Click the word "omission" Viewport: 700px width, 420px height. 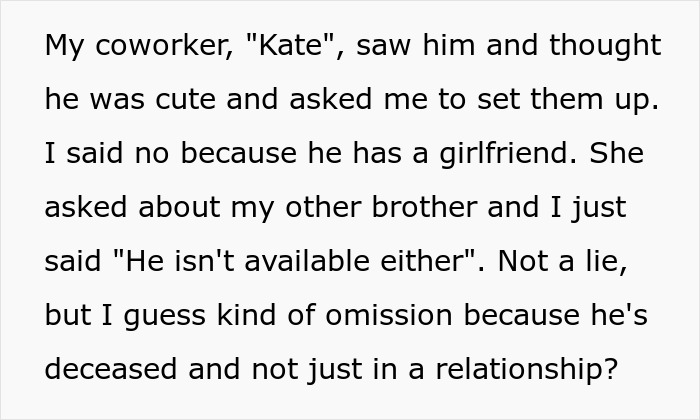point(389,315)
